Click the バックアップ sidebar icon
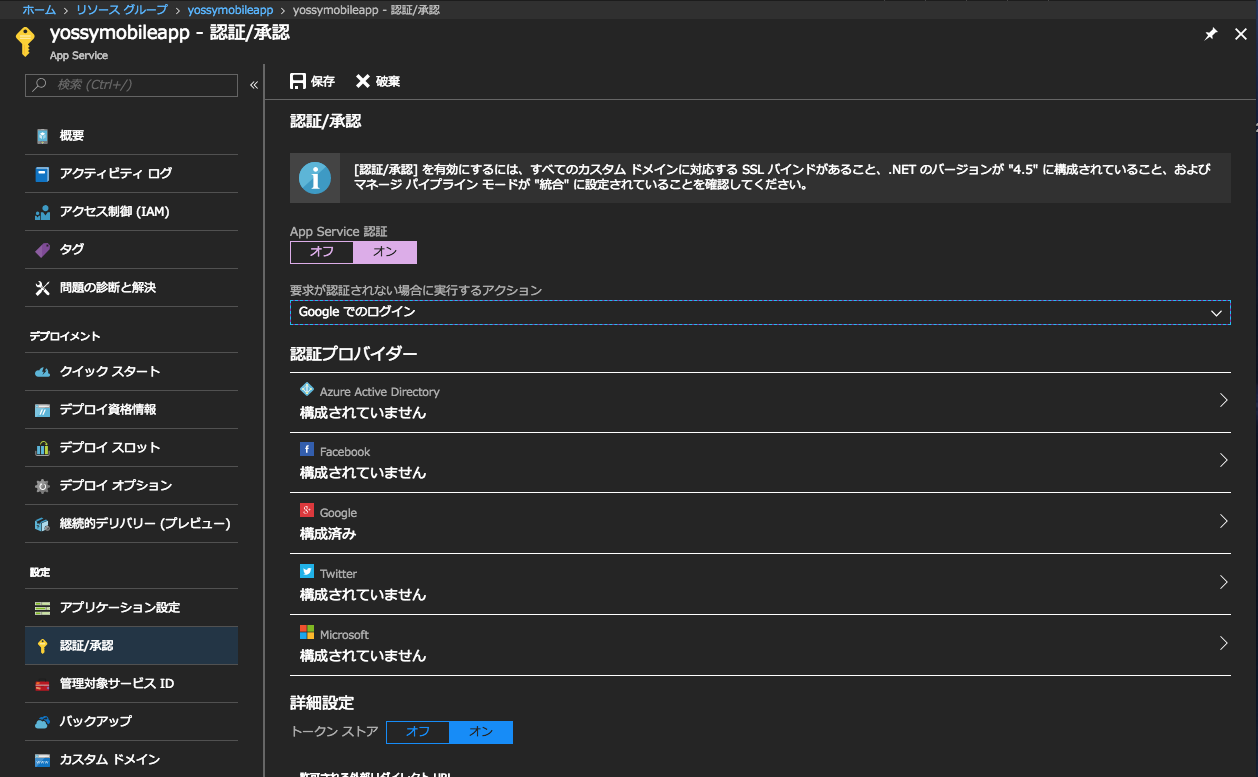 click(108, 721)
